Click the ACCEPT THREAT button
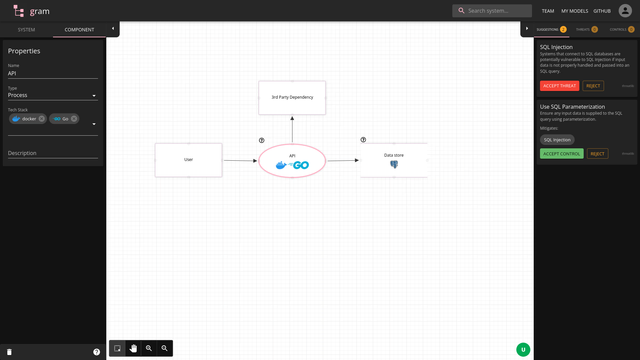 click(x=559, y=86)
